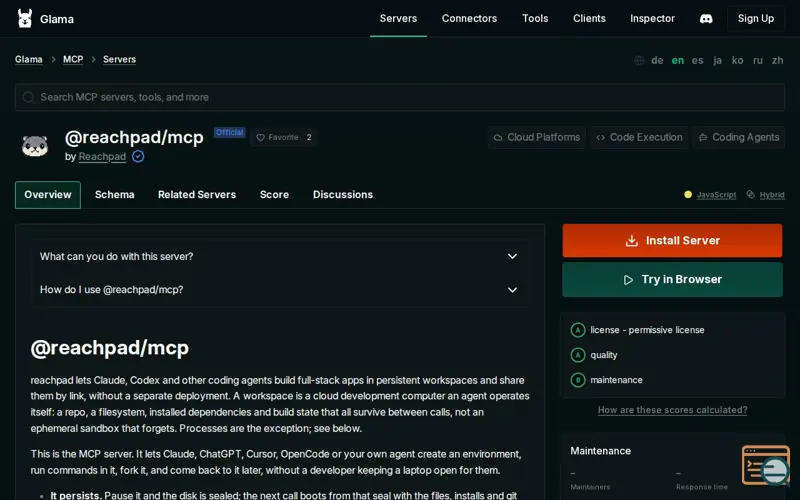The image size is (800, 500).
Task: Click the 'license - permissive license' text
Action: click(x=647, y=330)
